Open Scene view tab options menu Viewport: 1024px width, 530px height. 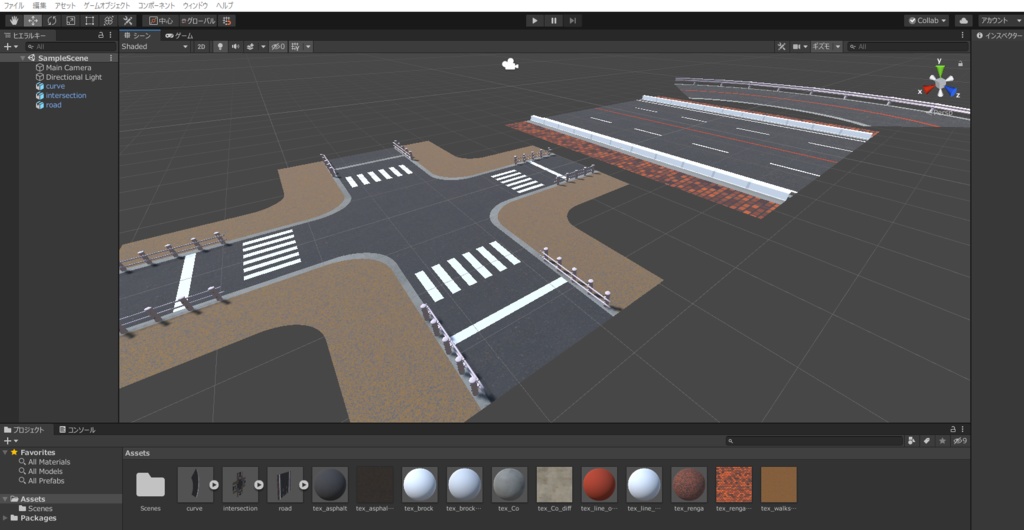(962, 35)
